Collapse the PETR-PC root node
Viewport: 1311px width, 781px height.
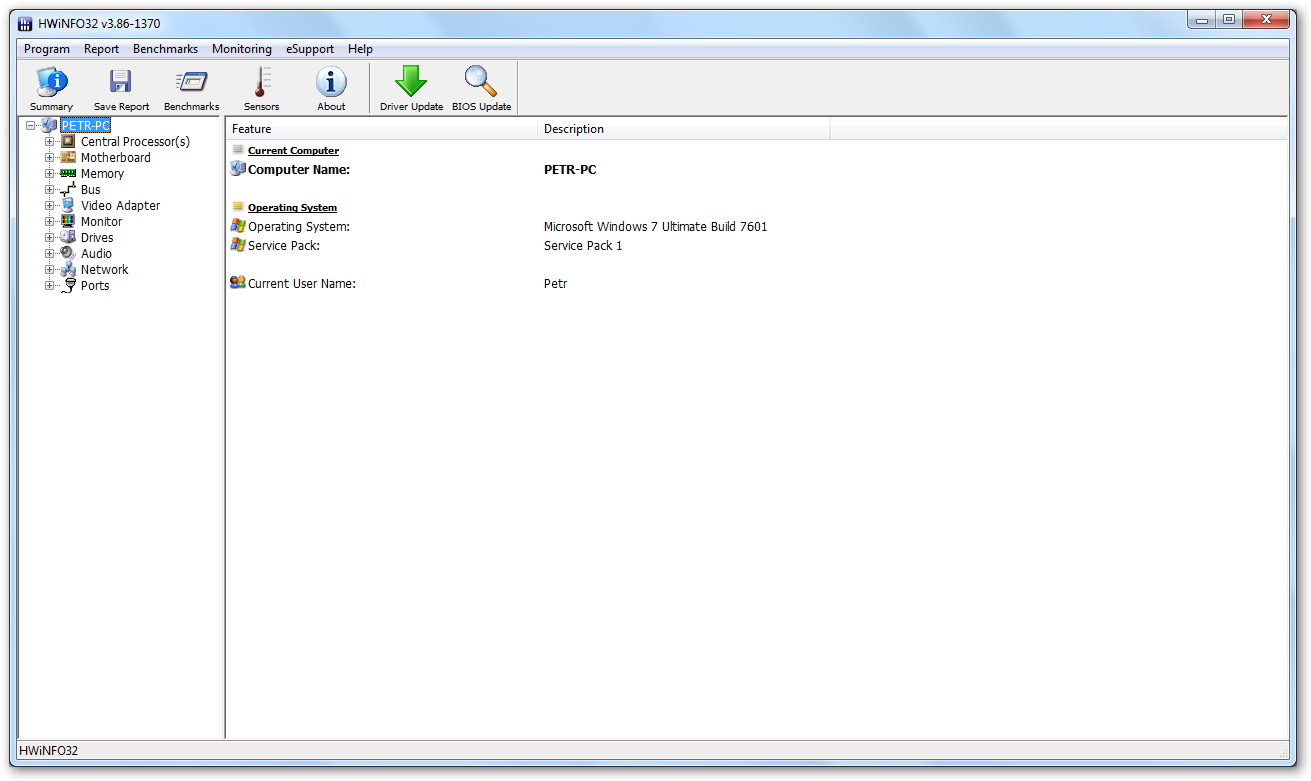pos(31,126)
